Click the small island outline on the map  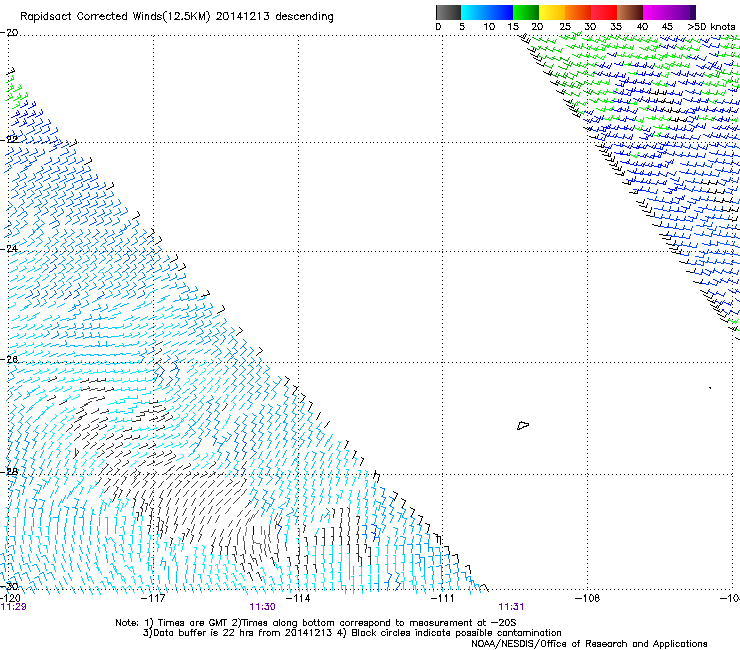point(523,425)
